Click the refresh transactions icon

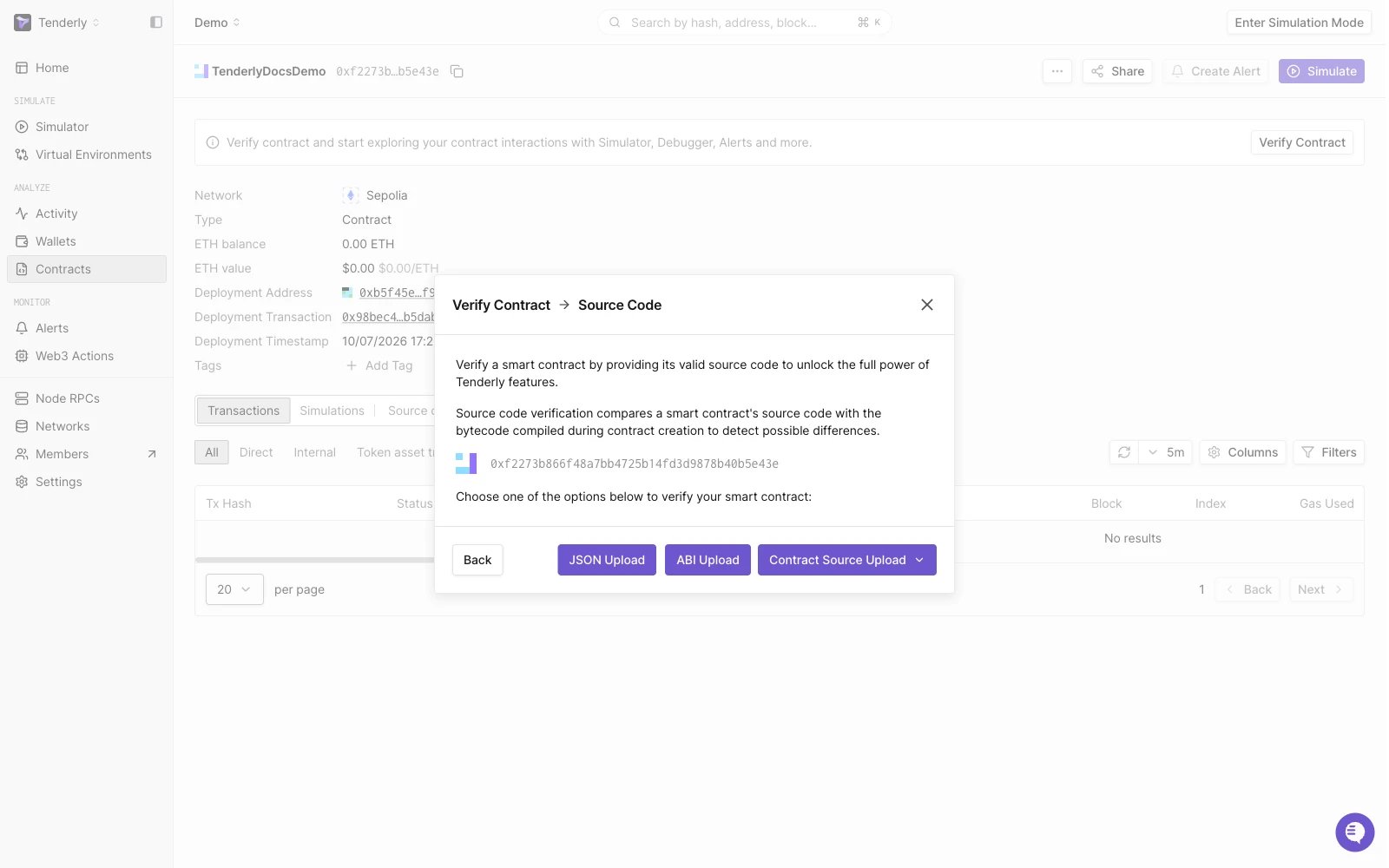[1124, 452]
